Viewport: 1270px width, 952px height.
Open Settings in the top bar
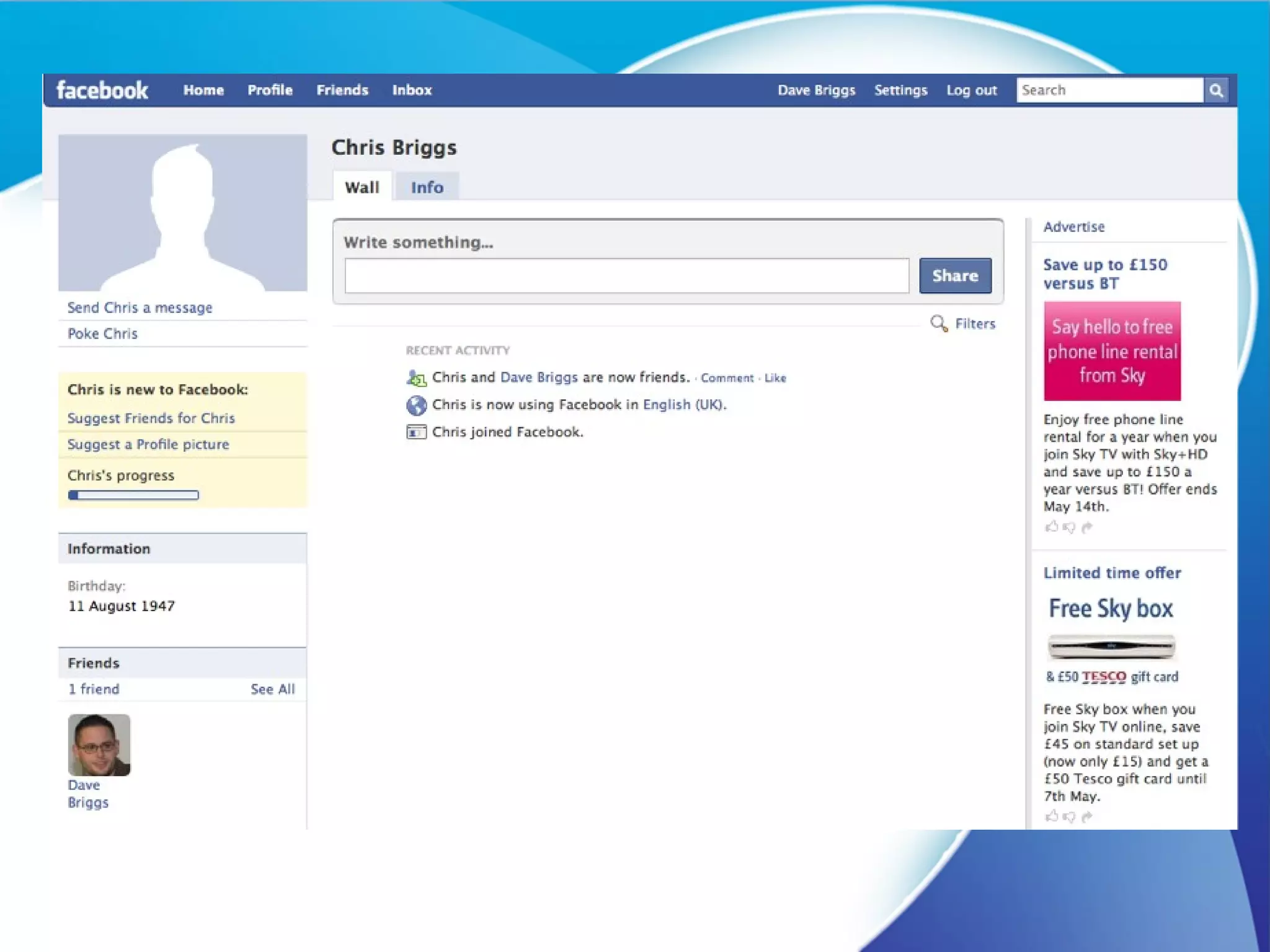[900, 90]
